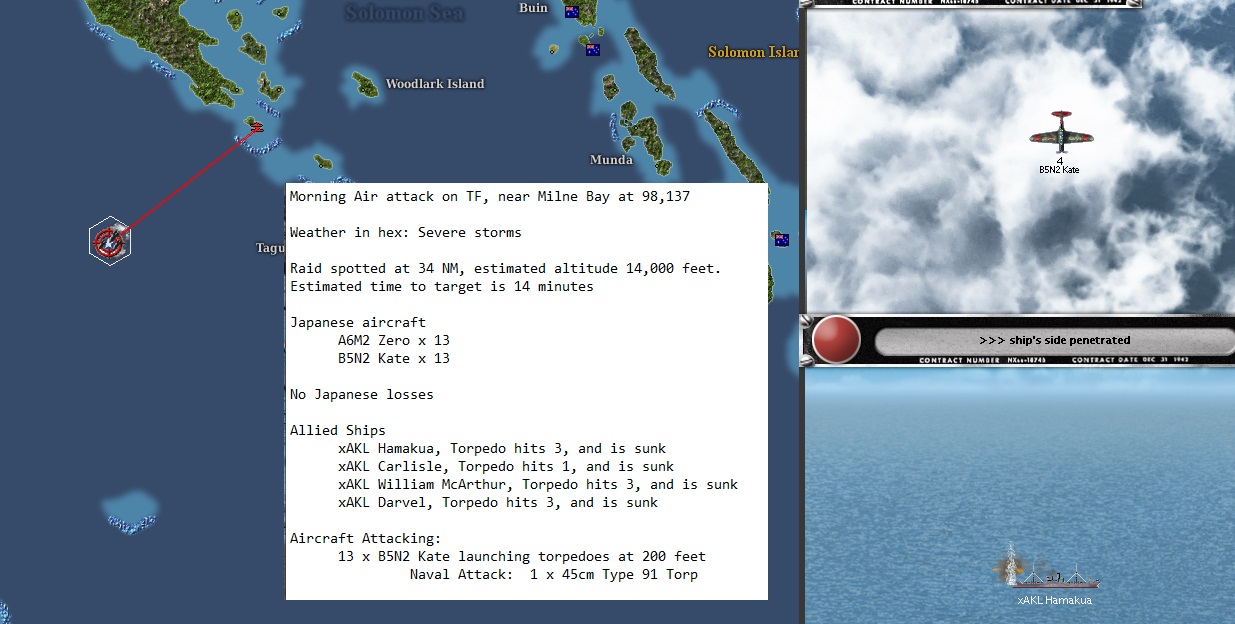
Task: Select the red air raid marker near Milne Bay
Action: pyautogui.click(x=256, y=127)
